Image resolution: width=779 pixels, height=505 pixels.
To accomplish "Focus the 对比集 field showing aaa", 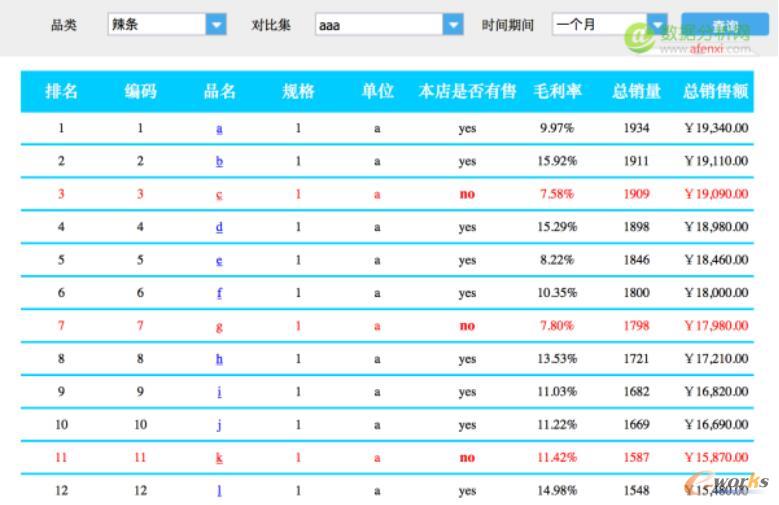I will (378, 24).
